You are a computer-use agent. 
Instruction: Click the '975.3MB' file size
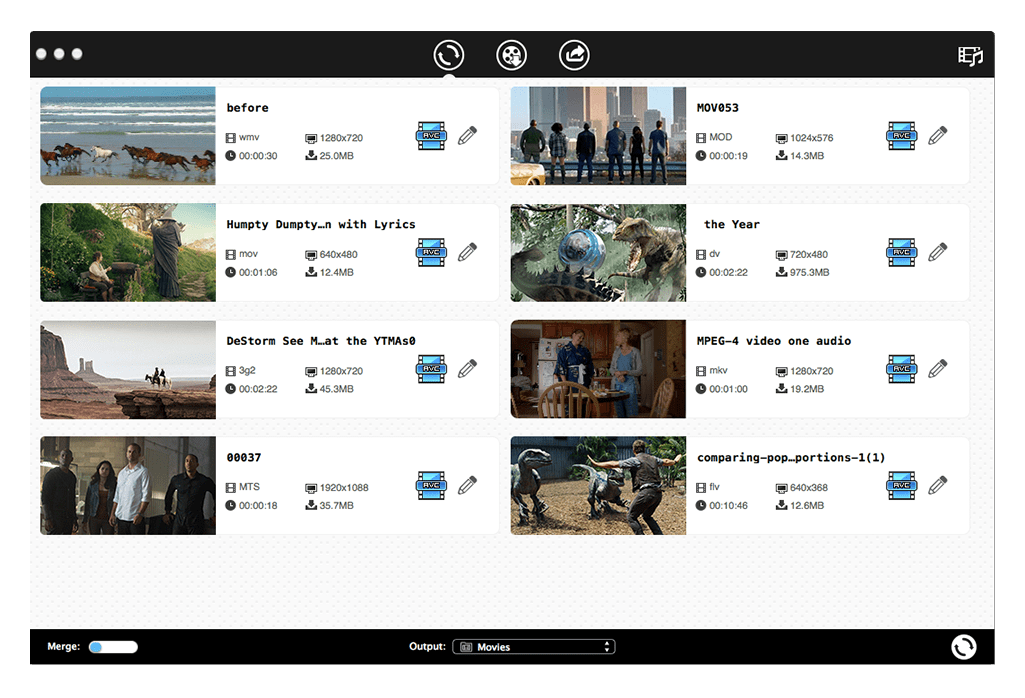809,273
